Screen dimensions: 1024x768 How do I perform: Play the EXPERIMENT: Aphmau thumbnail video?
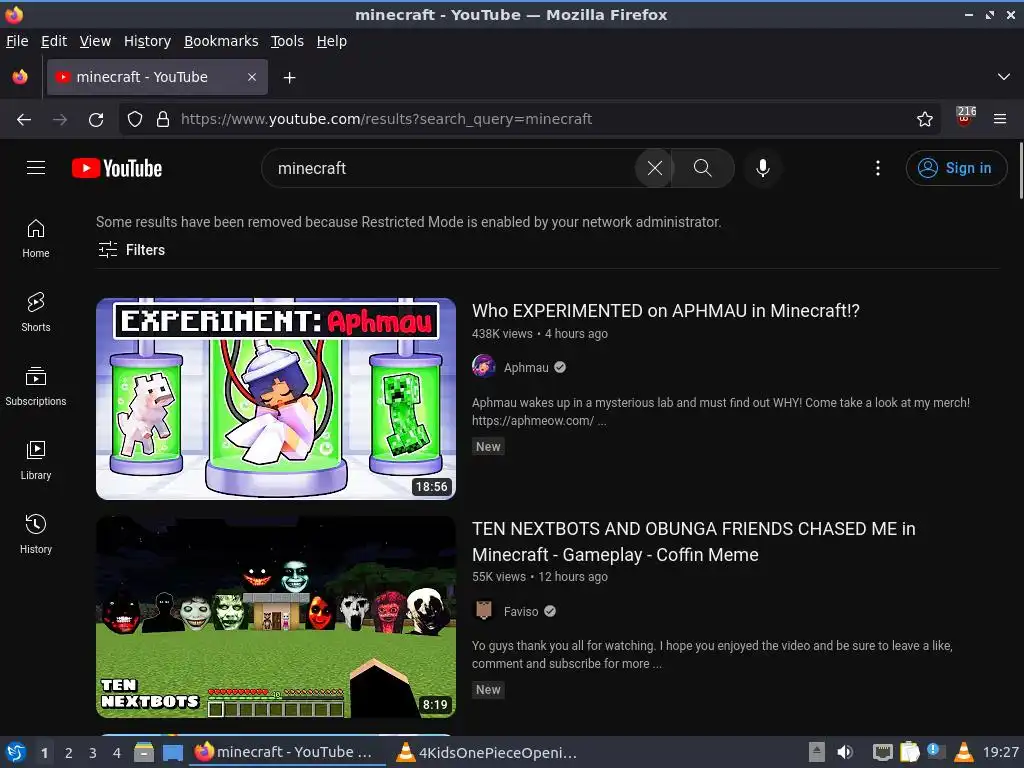pyautogui.click(x=276, y=398)
